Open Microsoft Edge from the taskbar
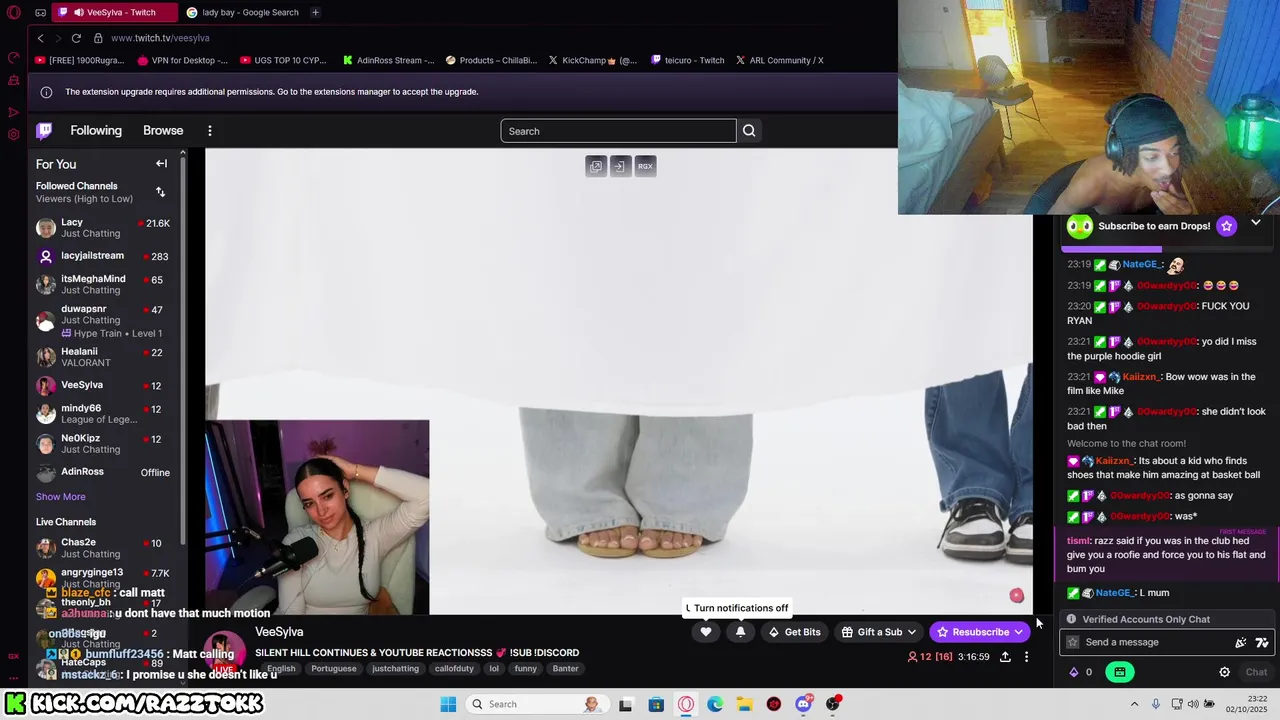 [715, 704]
